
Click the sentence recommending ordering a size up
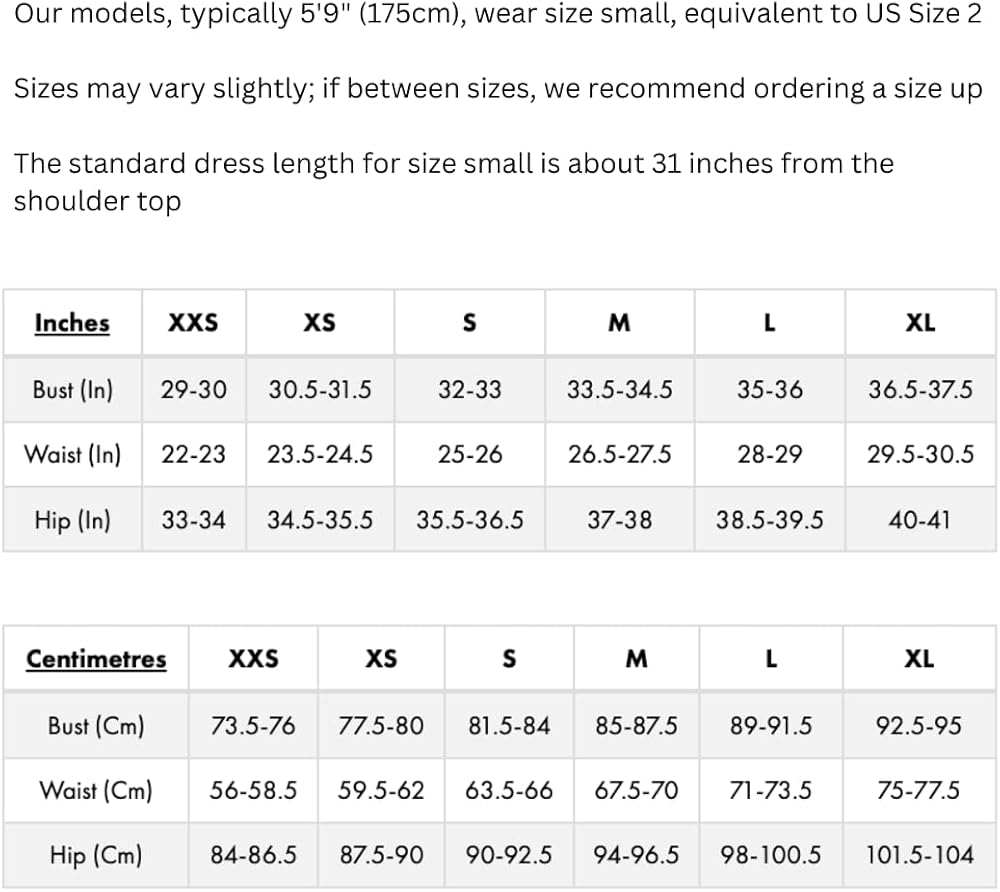click(x=498, y=89)
